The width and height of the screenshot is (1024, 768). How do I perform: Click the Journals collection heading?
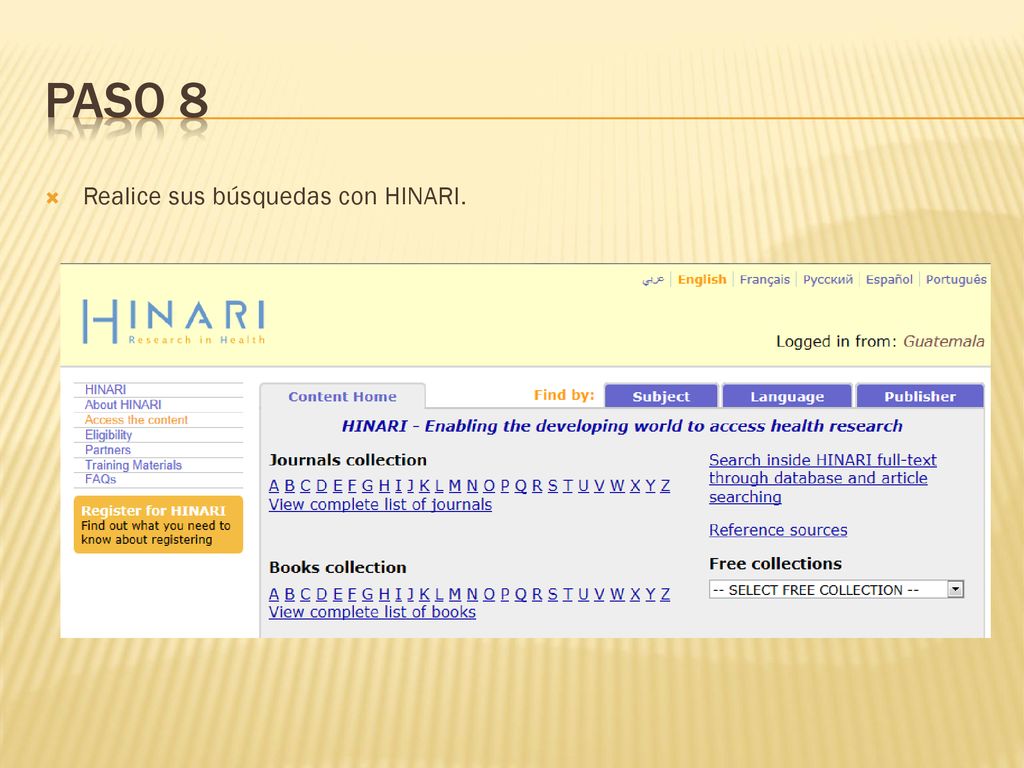coord(347,460)
